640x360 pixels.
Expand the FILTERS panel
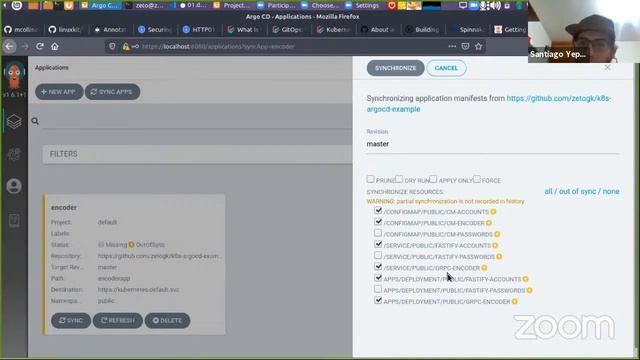pos(197,154)
